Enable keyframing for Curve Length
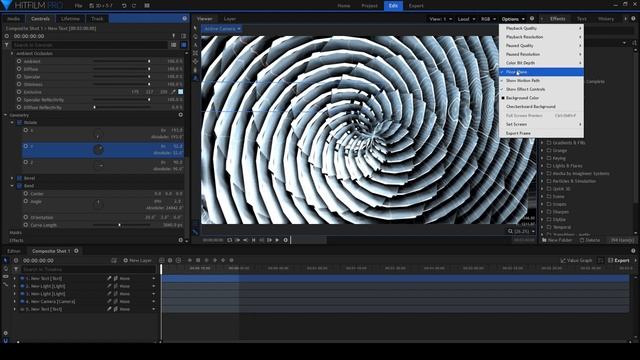 pos(26,225)
